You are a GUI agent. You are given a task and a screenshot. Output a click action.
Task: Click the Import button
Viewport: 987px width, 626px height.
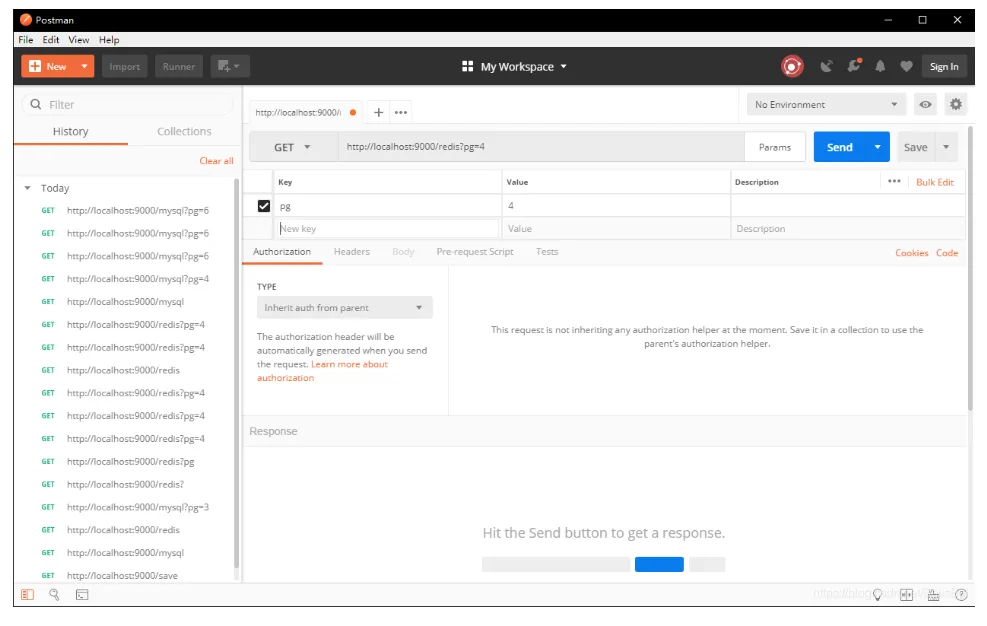(125, 66)
